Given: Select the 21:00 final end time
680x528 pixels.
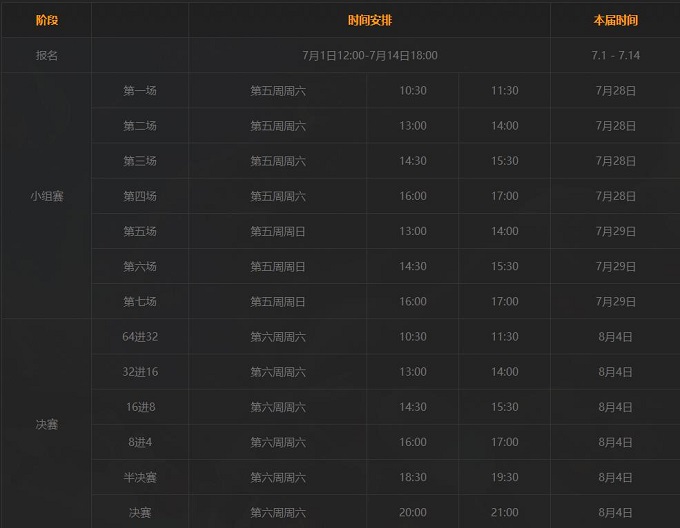Looking at the screenshot, I should coord(505,512).
